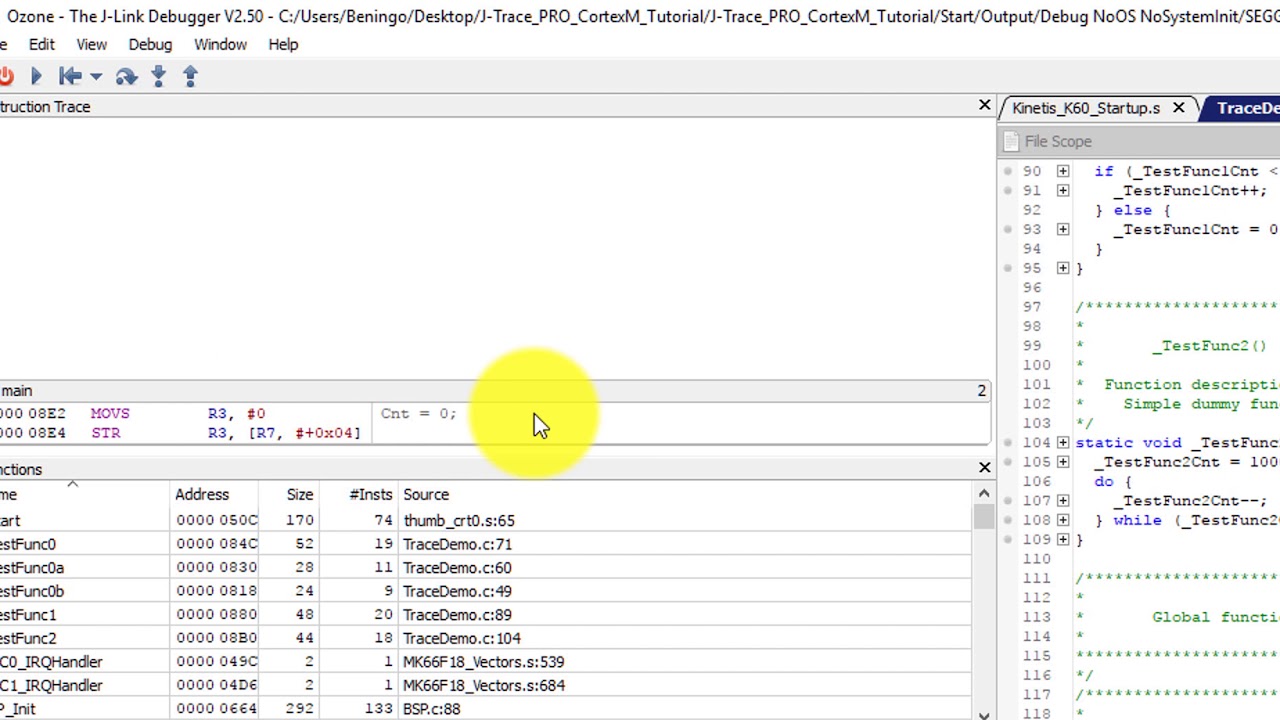The height and width of the screenshot is (720, 1280).
Task: Expand assembly for source line 93
Action: [1063, 229]
